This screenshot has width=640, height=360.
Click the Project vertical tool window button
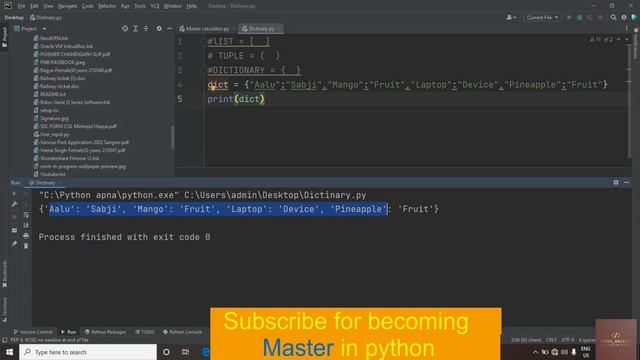coord(4,37)
